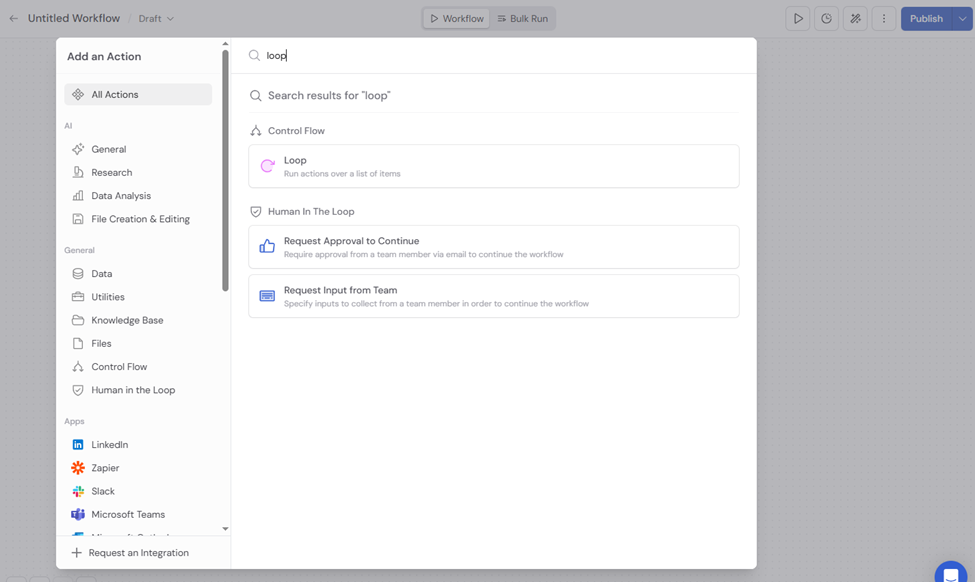
Task: Click the Publish button
Action: pos(926,19)
